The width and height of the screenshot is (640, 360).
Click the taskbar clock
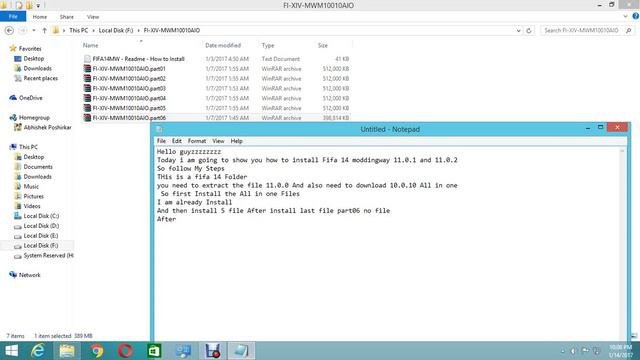[x=620, y=351]
